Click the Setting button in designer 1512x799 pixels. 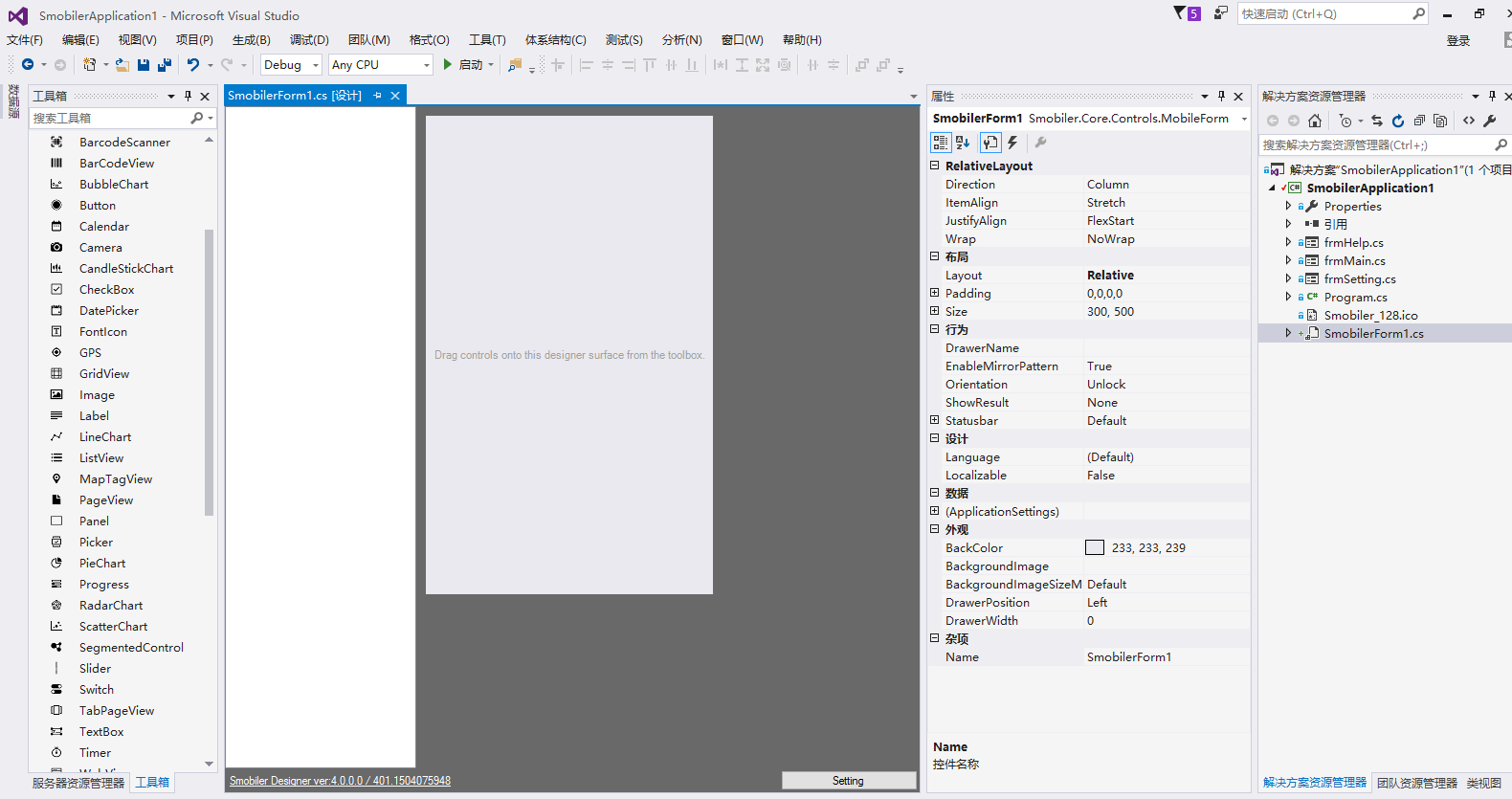pyautogui.click(x=848, y=781)
